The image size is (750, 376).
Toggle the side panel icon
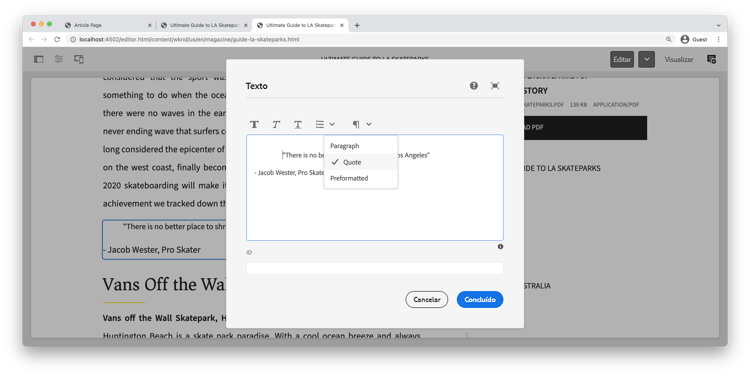coord(39,59)
